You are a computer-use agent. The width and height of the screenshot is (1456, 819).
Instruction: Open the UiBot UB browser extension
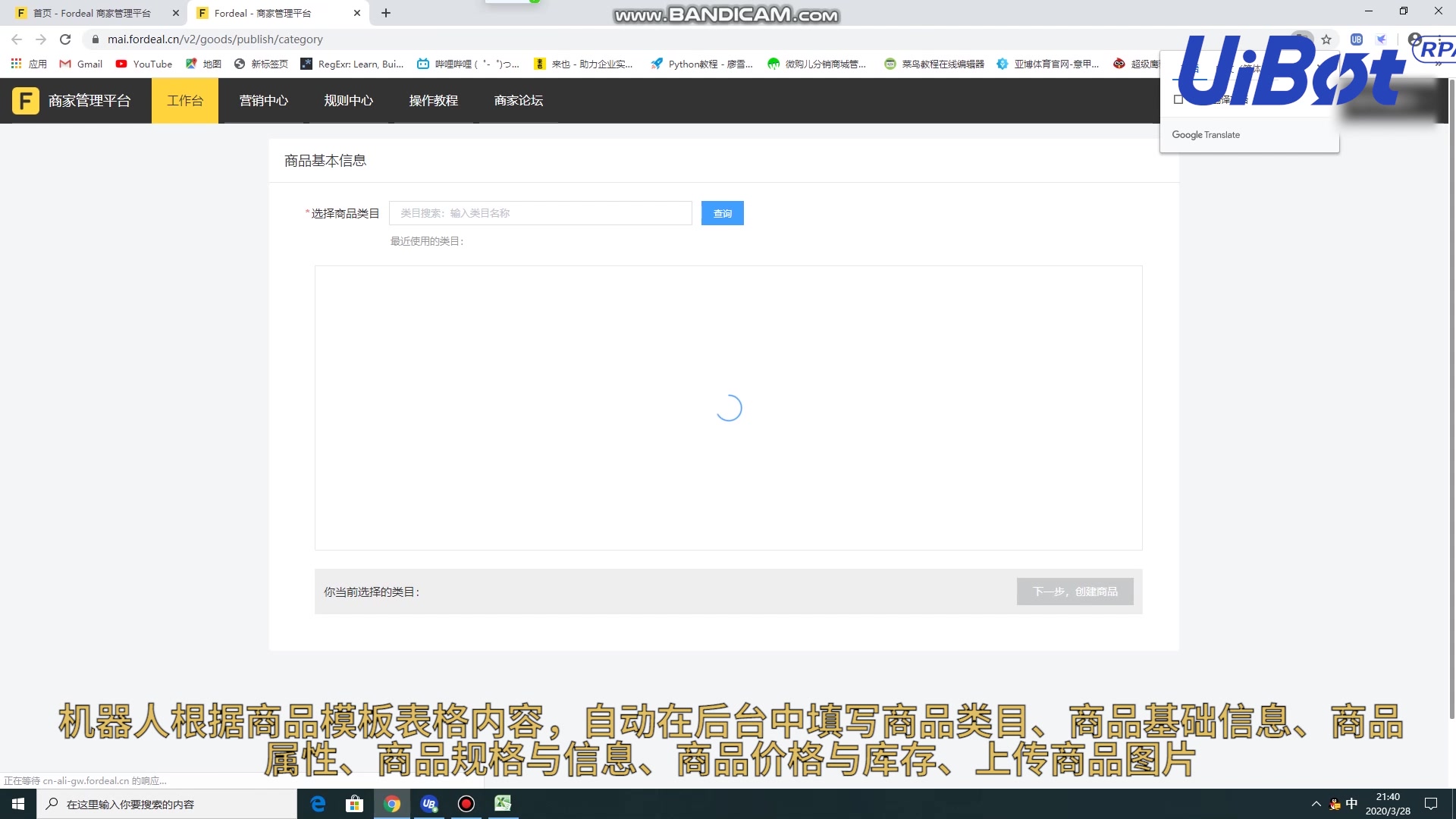(1357, 40)
